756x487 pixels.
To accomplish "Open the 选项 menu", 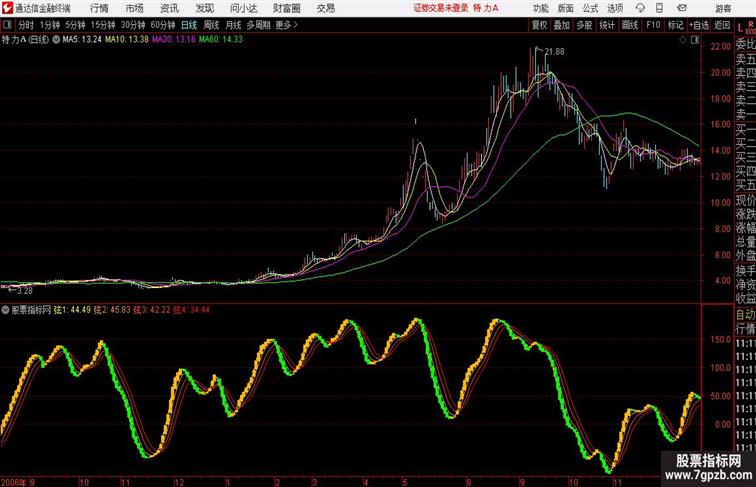I will click(615, 8).
